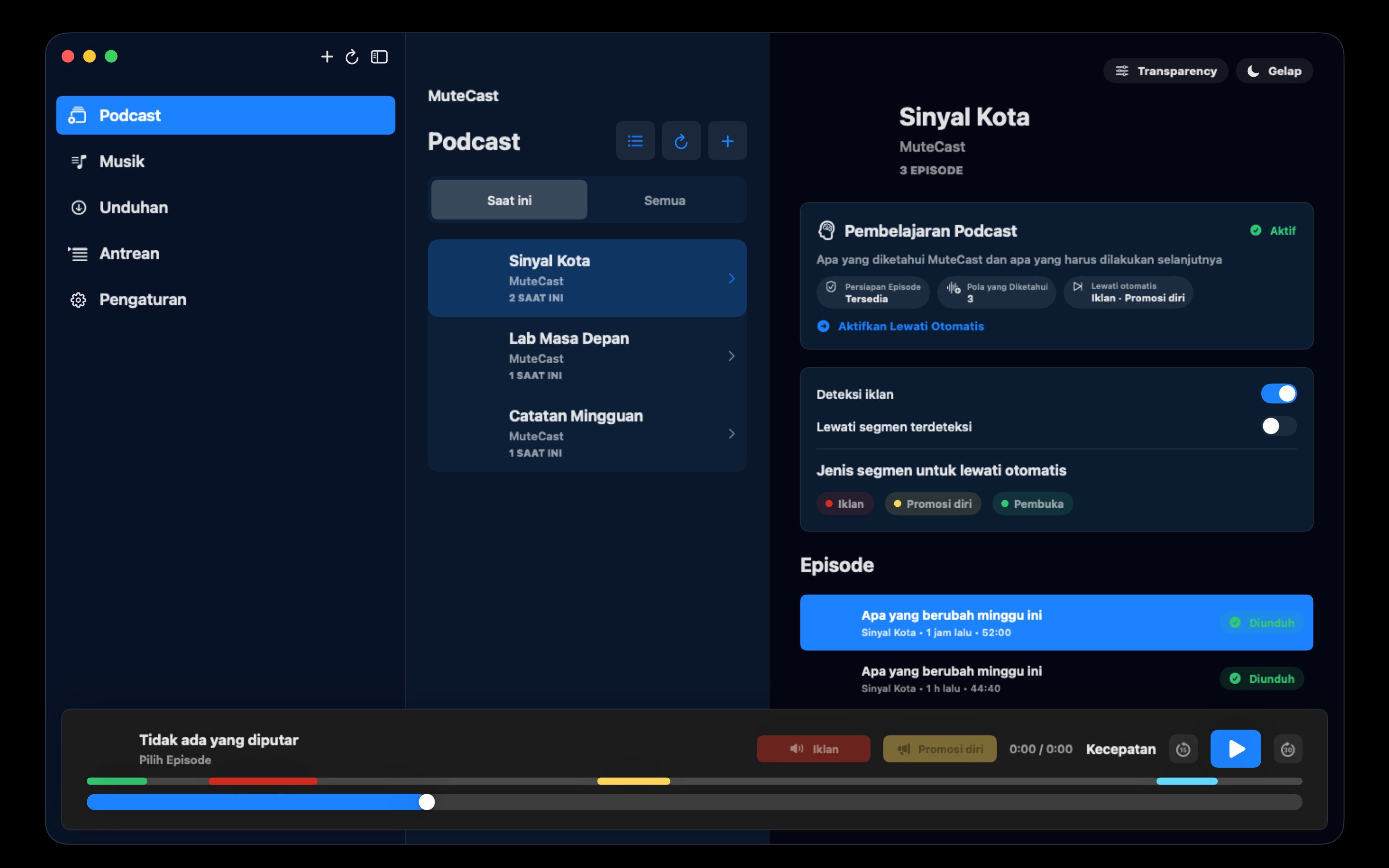Toggle the Promosi diri segment type chip

(933, 503)
